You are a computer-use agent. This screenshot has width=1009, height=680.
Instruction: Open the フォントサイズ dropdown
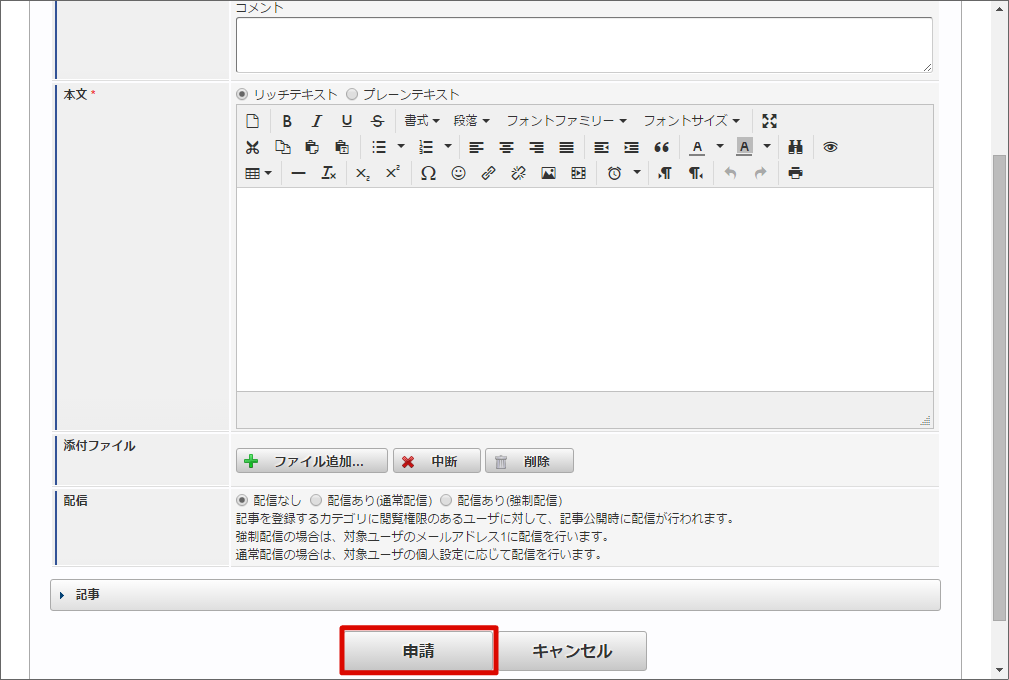[x=690, y=120]
